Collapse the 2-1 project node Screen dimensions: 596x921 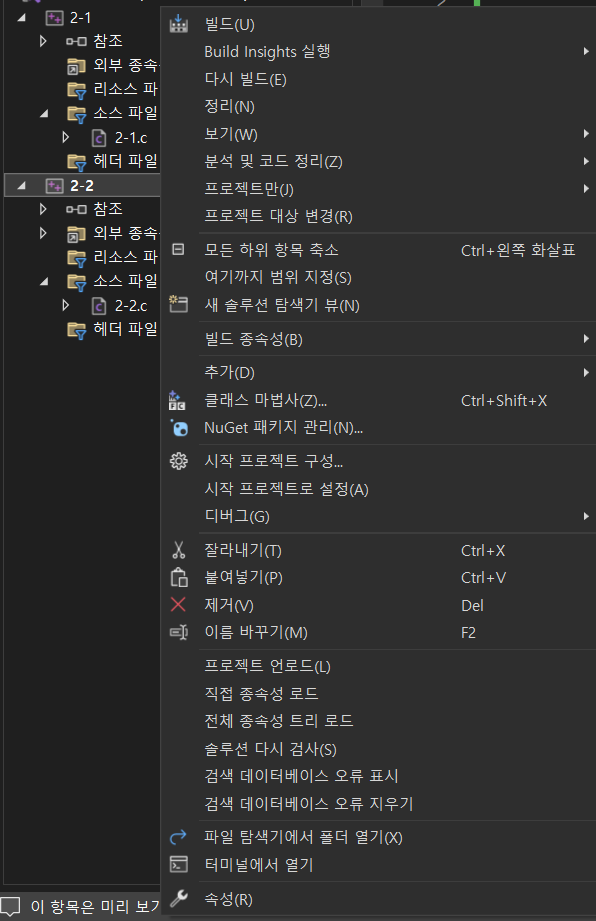click(x=22, y=18)
